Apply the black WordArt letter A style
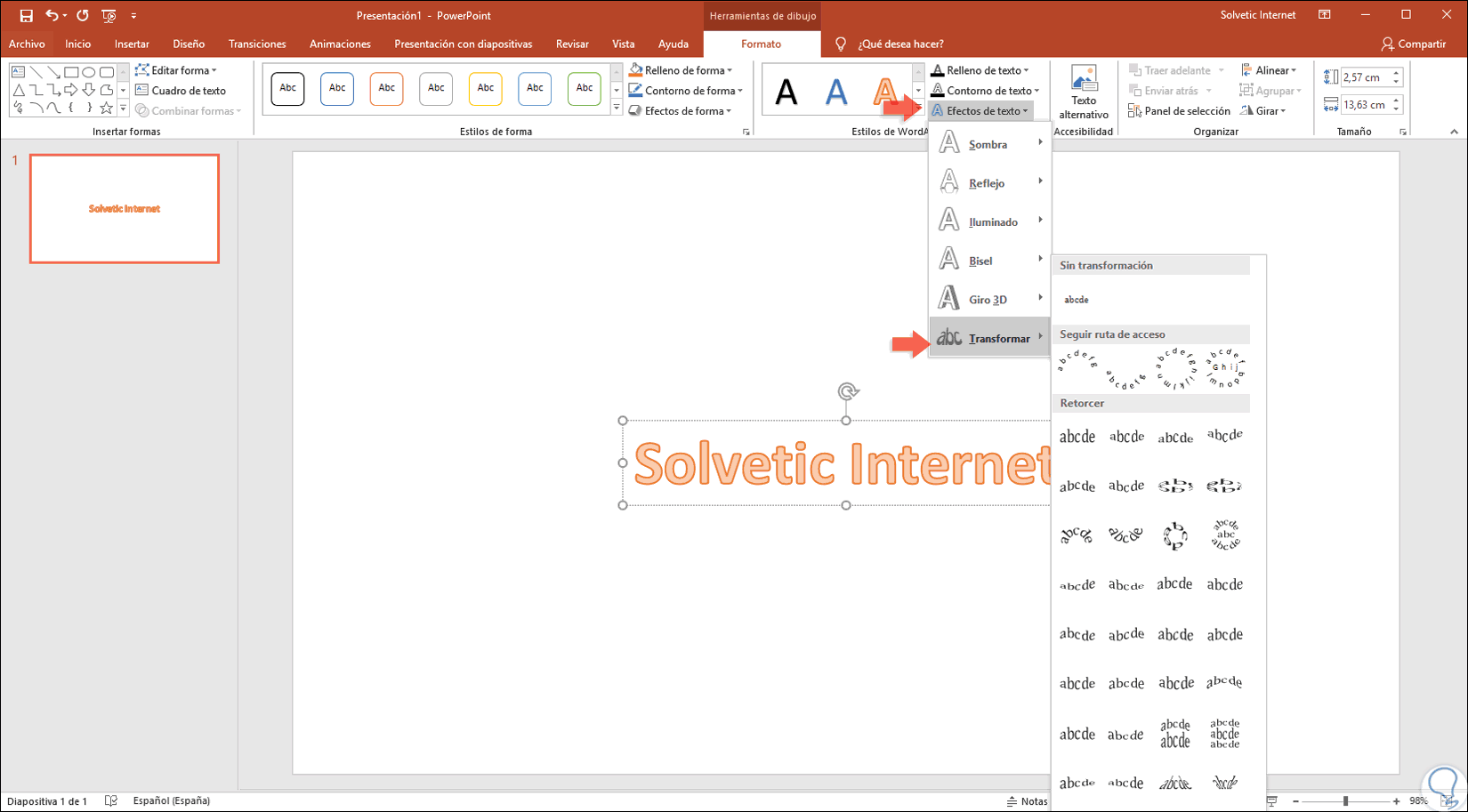This screenshot has width=1468, height=812. (x=786, y=91)
